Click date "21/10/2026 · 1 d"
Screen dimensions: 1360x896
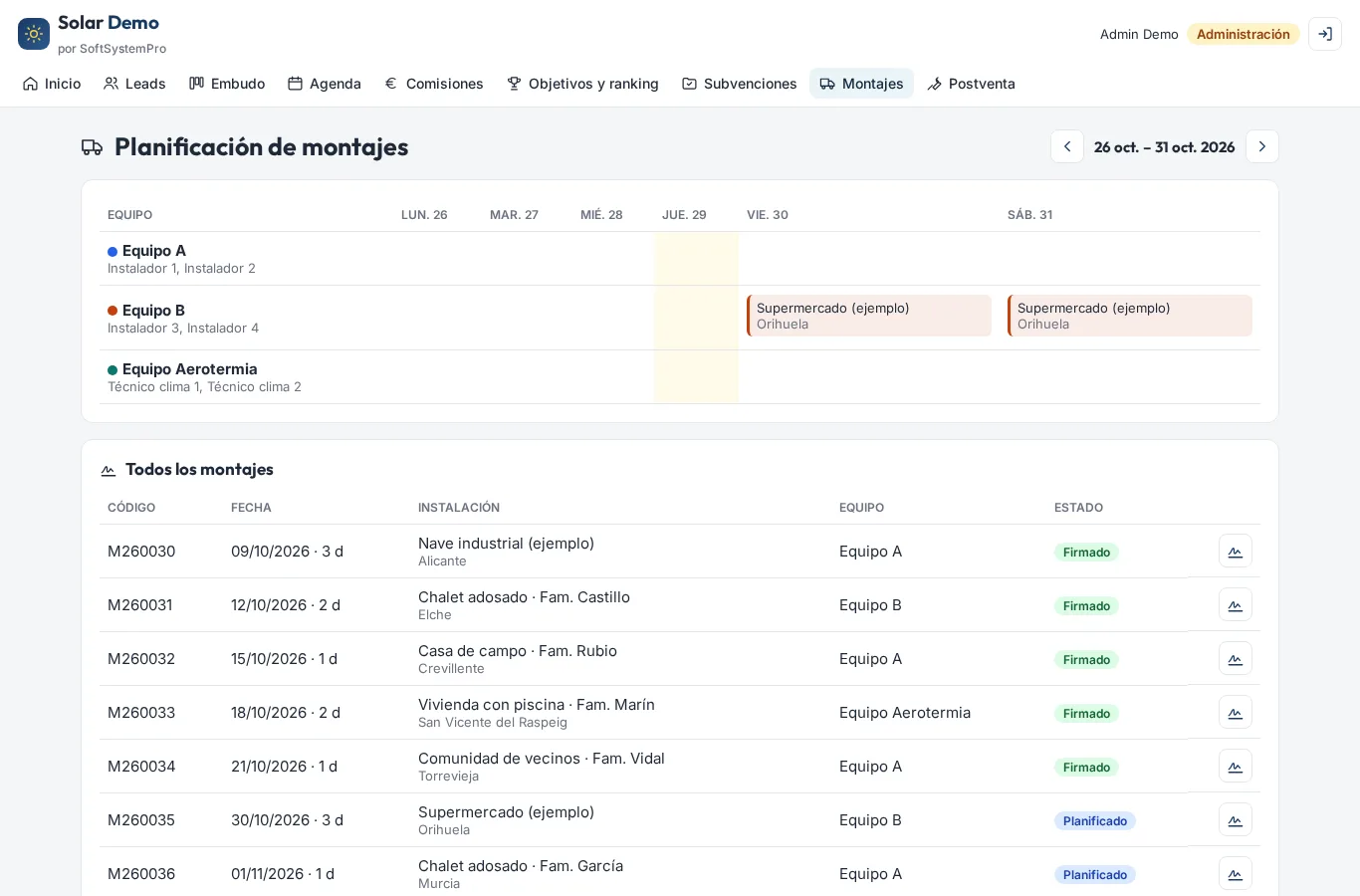pos(284,767)
